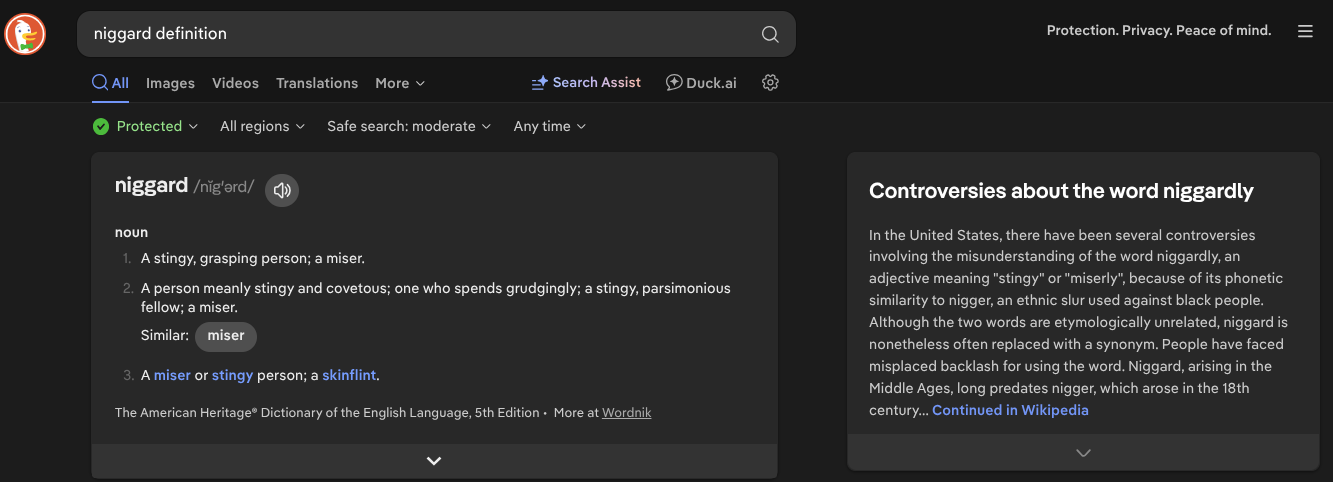Click the green Protected checkmark icon
The height and width of the screenshot is (482, 1333).
point(101,126)
